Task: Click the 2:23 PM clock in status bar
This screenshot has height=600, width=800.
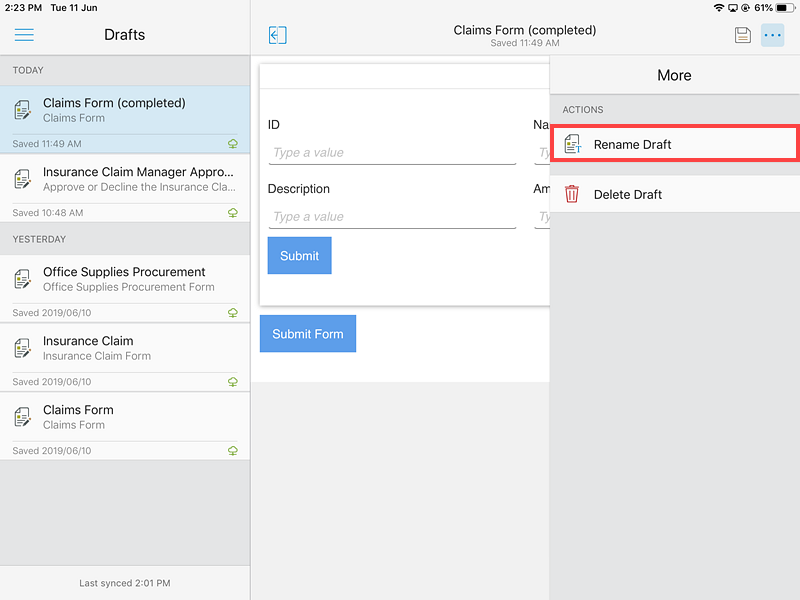Action: (23, 8)
